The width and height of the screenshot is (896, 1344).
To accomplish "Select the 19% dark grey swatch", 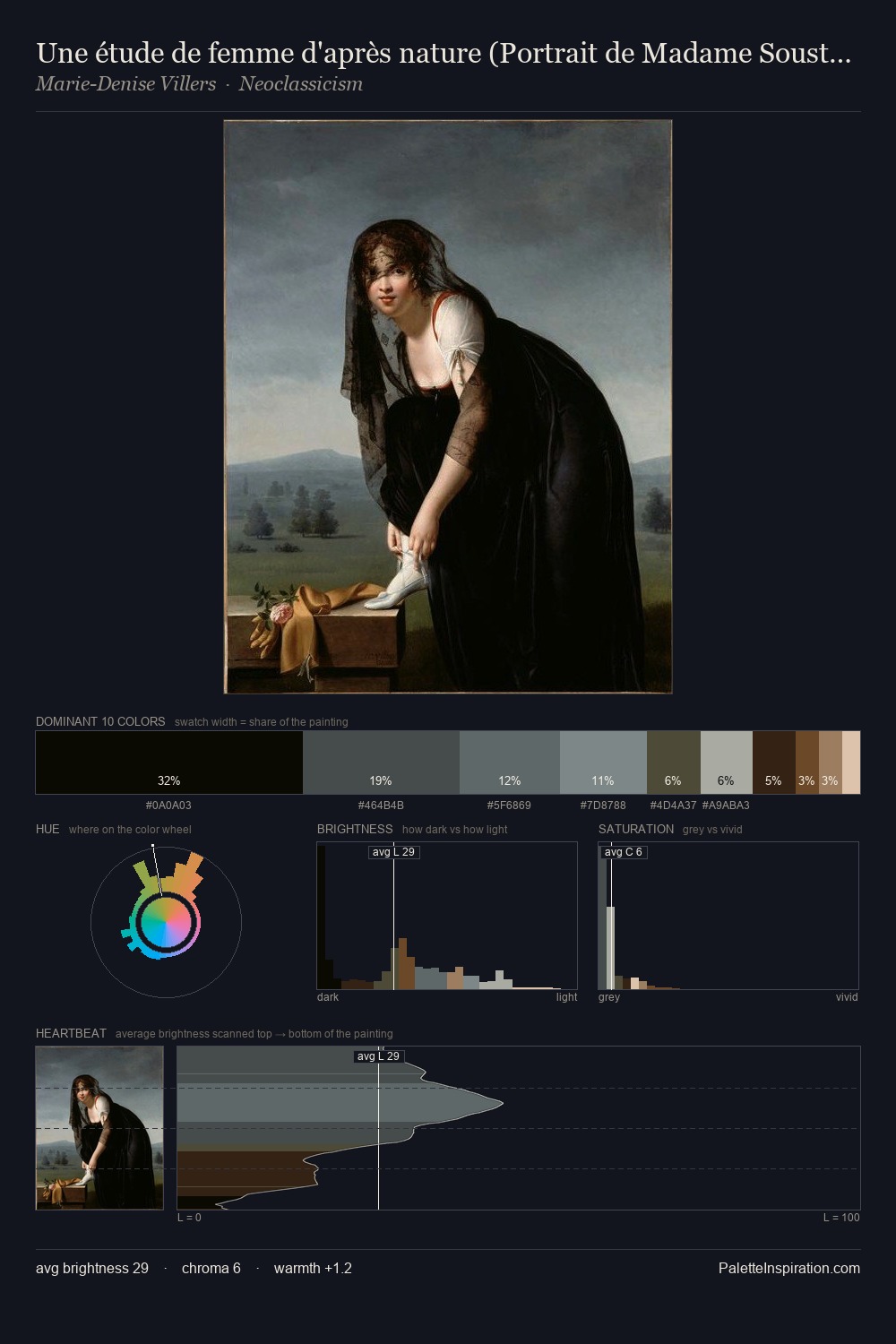I will (381, 762).
